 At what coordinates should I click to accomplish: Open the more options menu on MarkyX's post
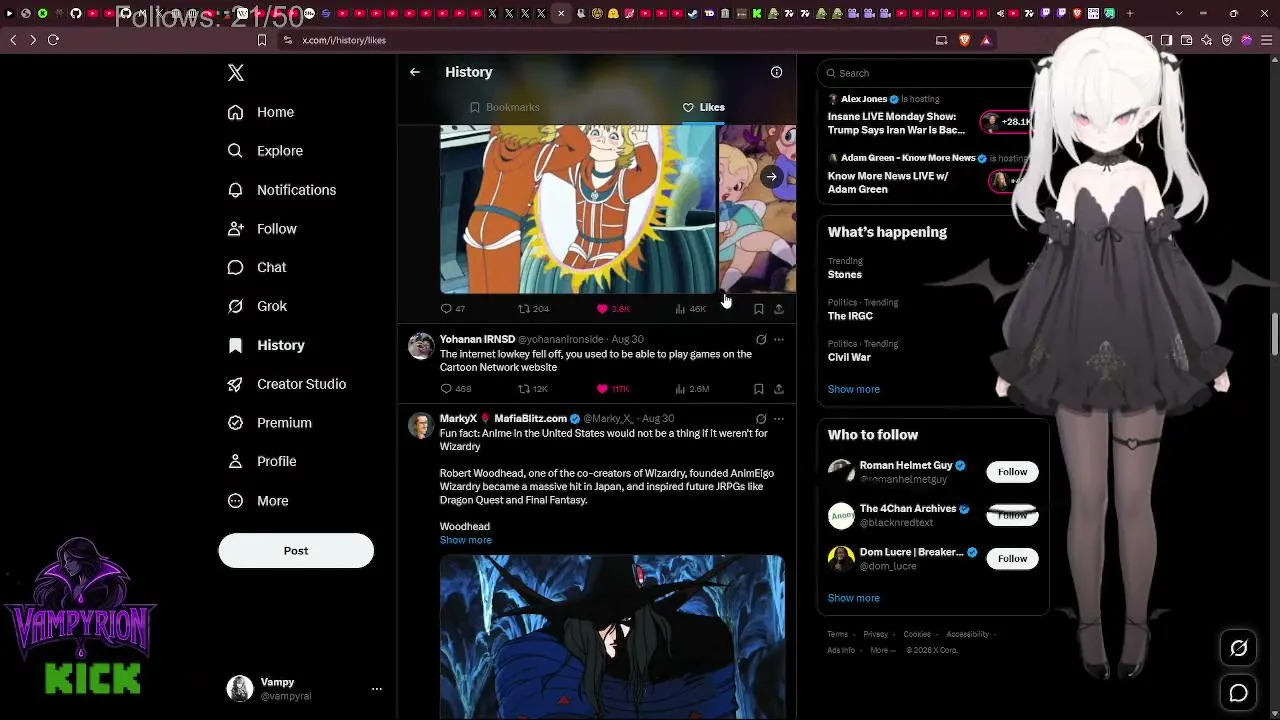pos(779,419)
